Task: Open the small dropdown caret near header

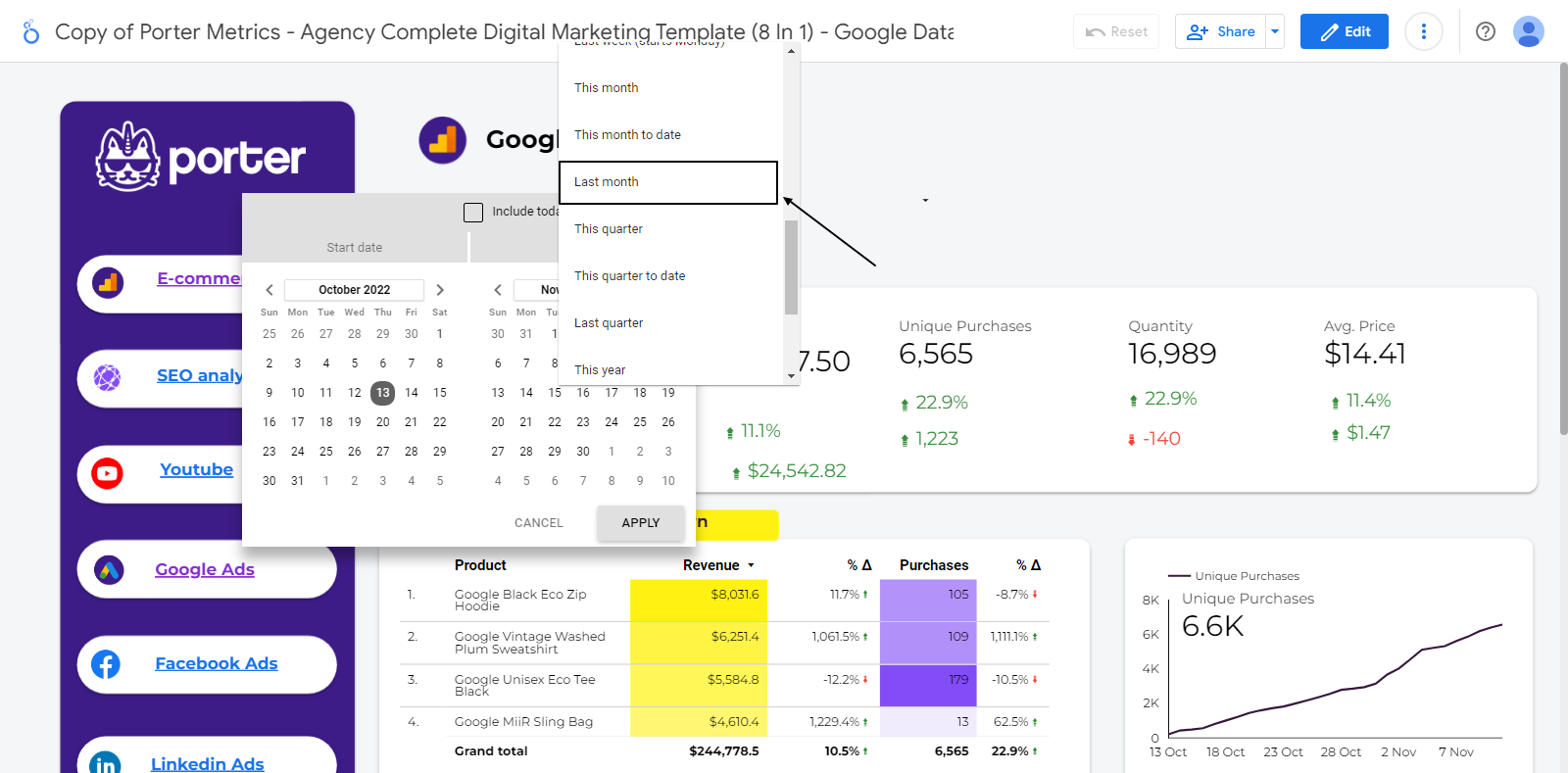Action: pyautogui.click(x=925, y=201)
